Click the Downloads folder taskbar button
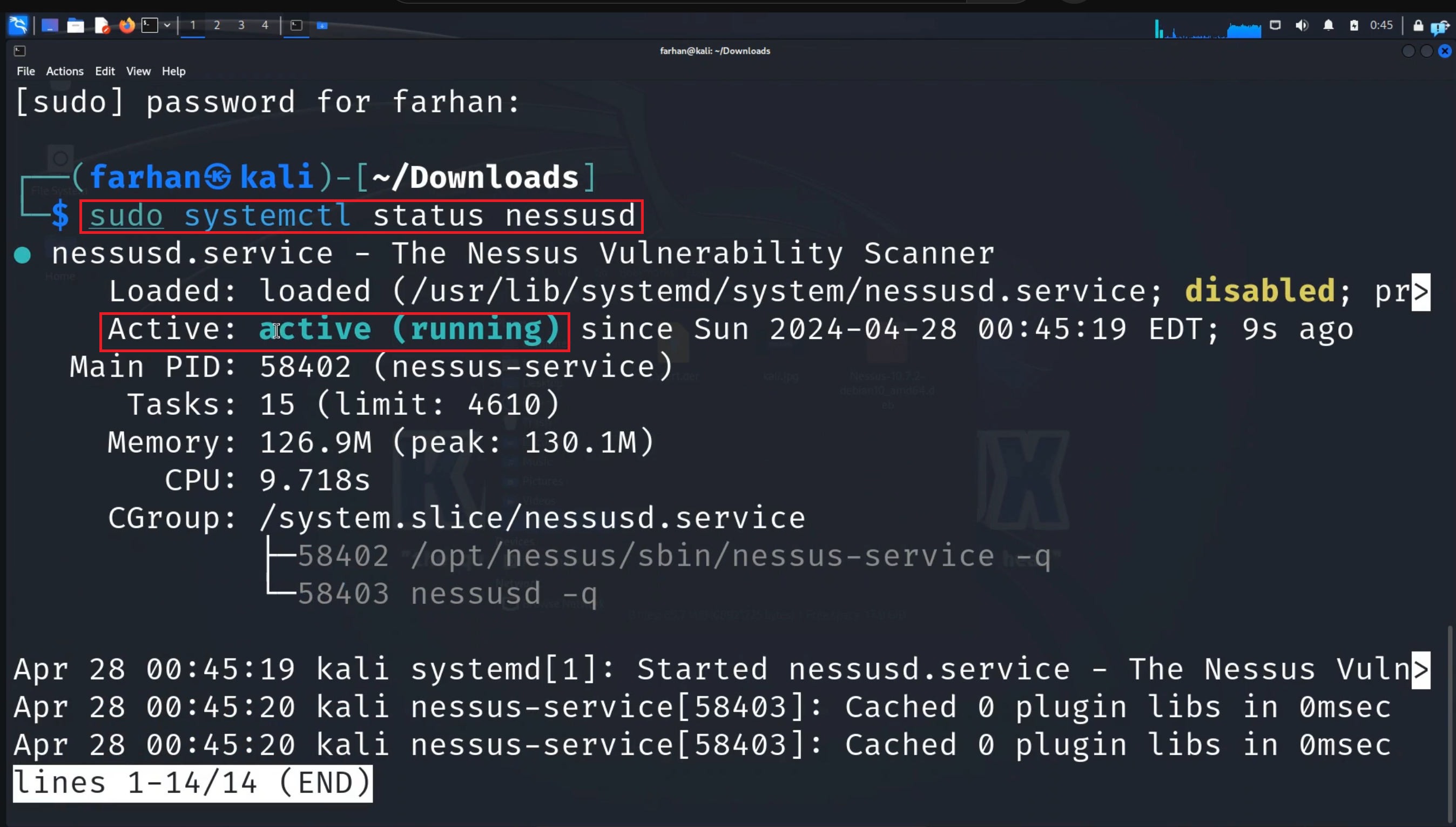Screen dimensions: 1456x827 coord(322,25)
